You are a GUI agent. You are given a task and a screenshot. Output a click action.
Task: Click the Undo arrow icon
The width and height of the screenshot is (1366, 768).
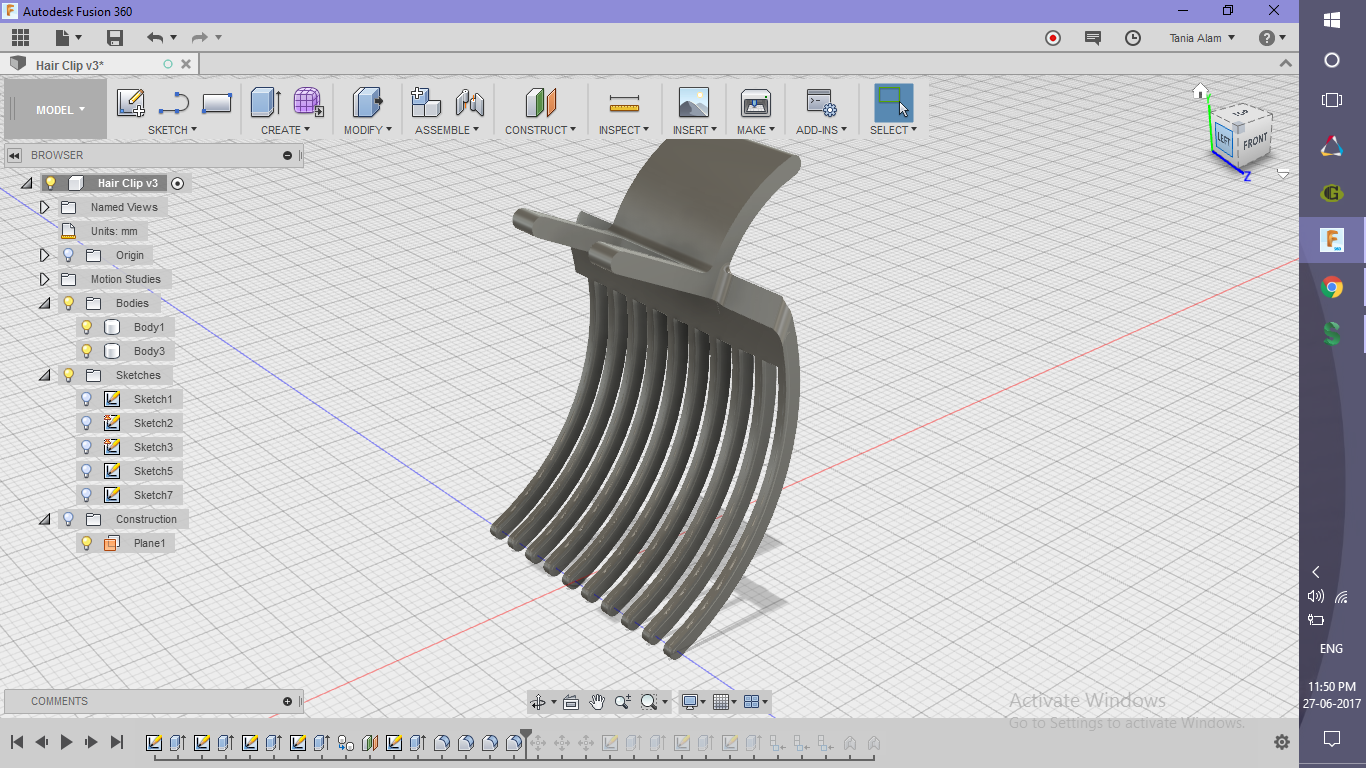point(155,38)
